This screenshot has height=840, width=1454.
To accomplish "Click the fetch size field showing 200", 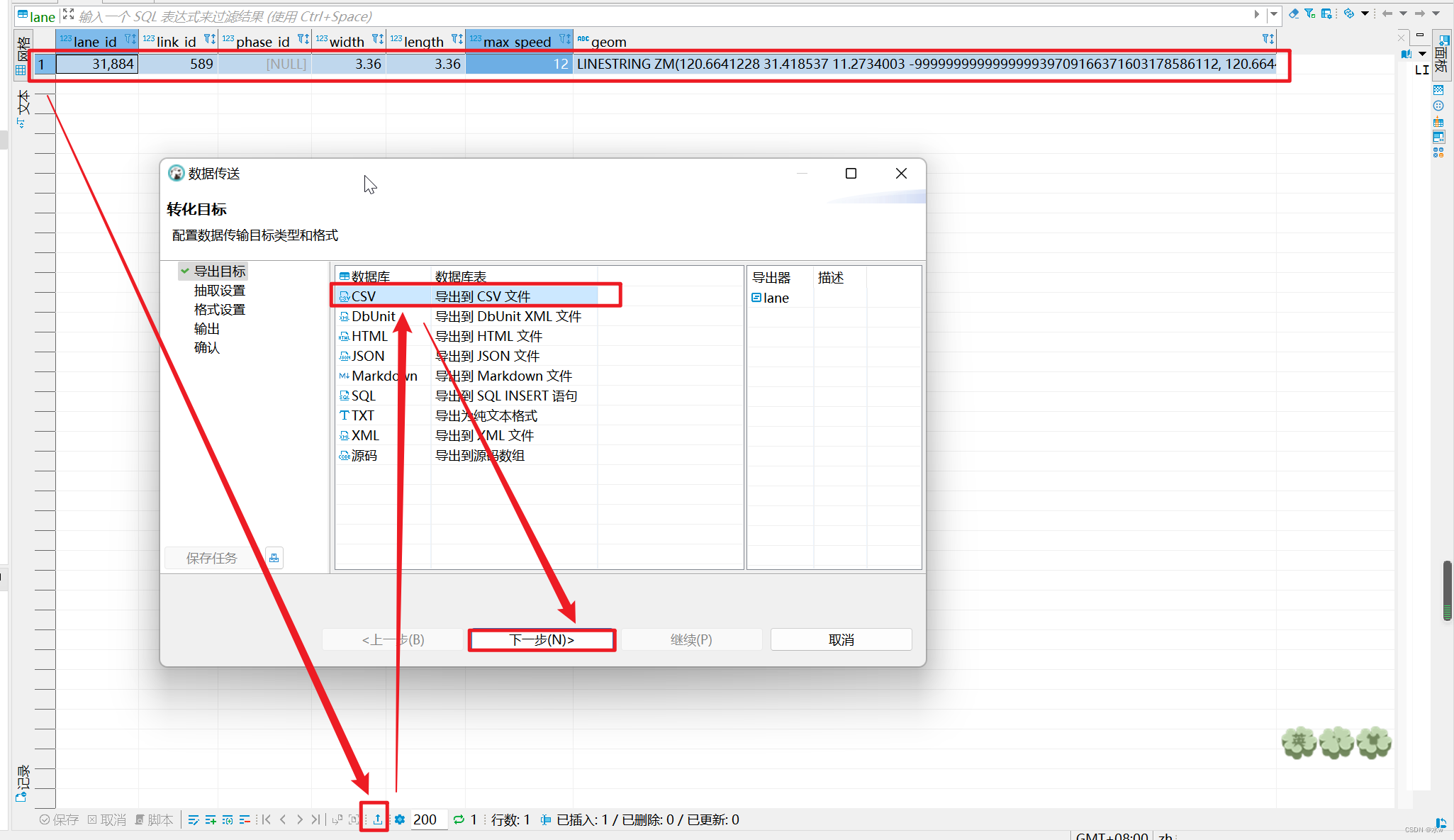I will (x=428, y=819).
